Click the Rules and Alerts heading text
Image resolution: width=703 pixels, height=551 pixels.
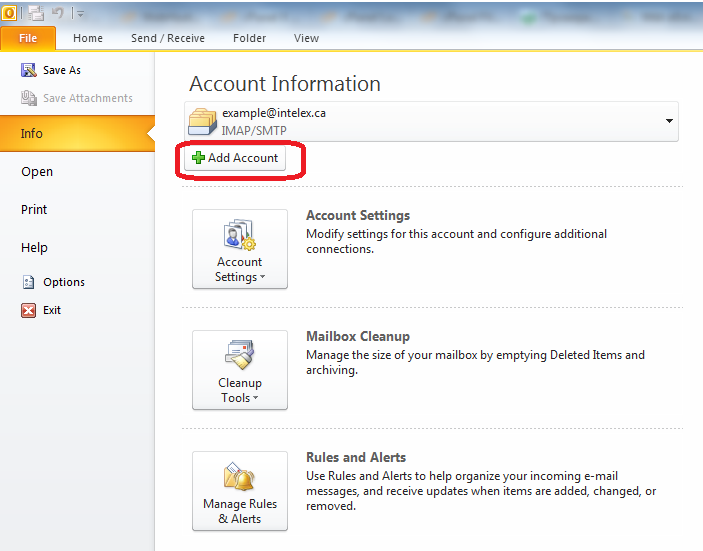pyautogui.click(x=356, y=457)
